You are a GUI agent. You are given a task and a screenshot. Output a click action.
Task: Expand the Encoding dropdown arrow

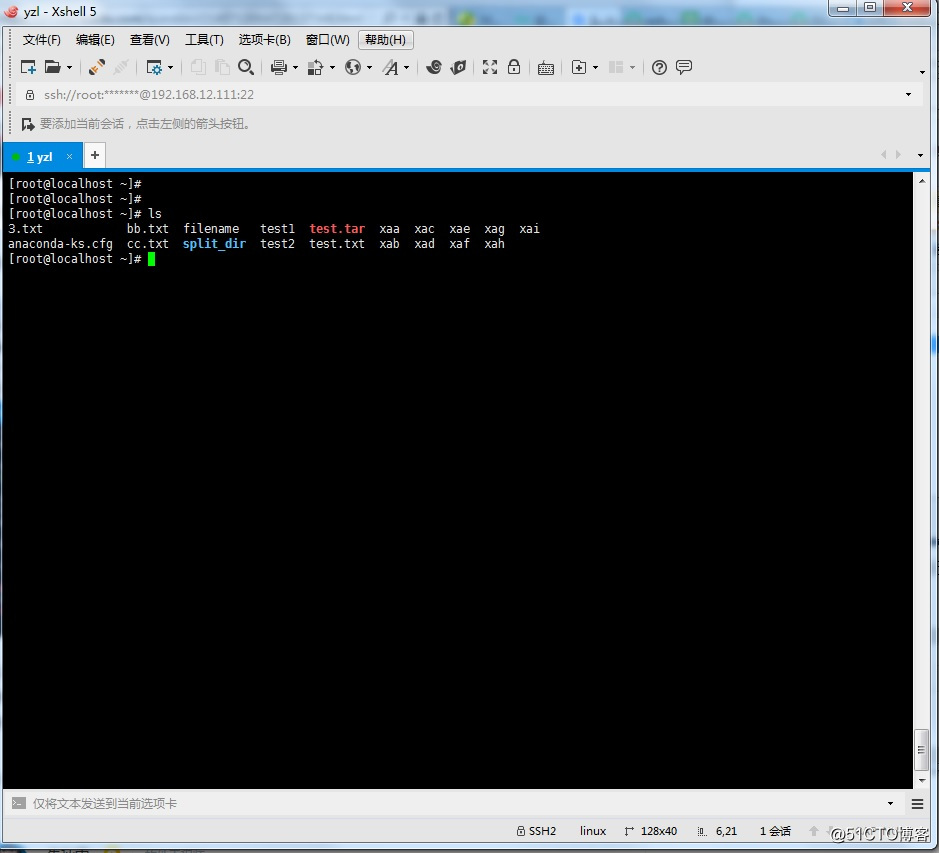(369, 68)
